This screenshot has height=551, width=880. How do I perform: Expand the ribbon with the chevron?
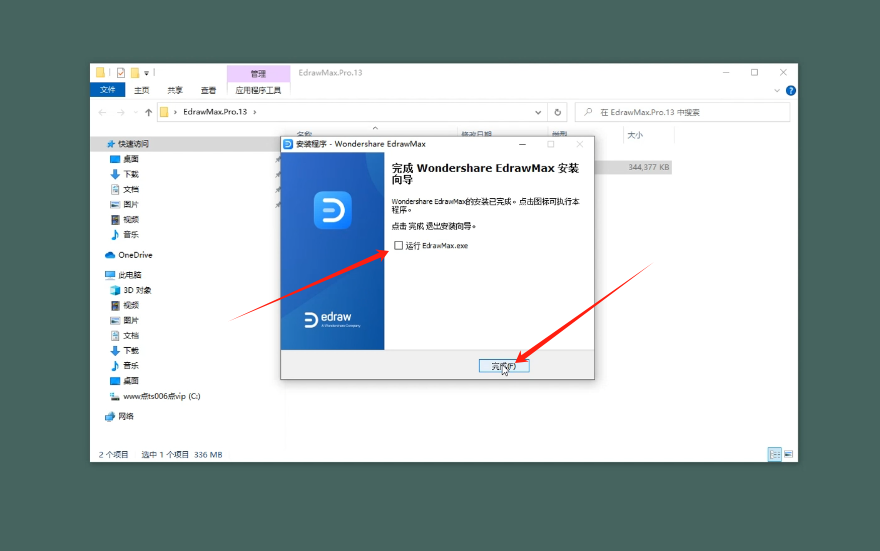(777, 90)
